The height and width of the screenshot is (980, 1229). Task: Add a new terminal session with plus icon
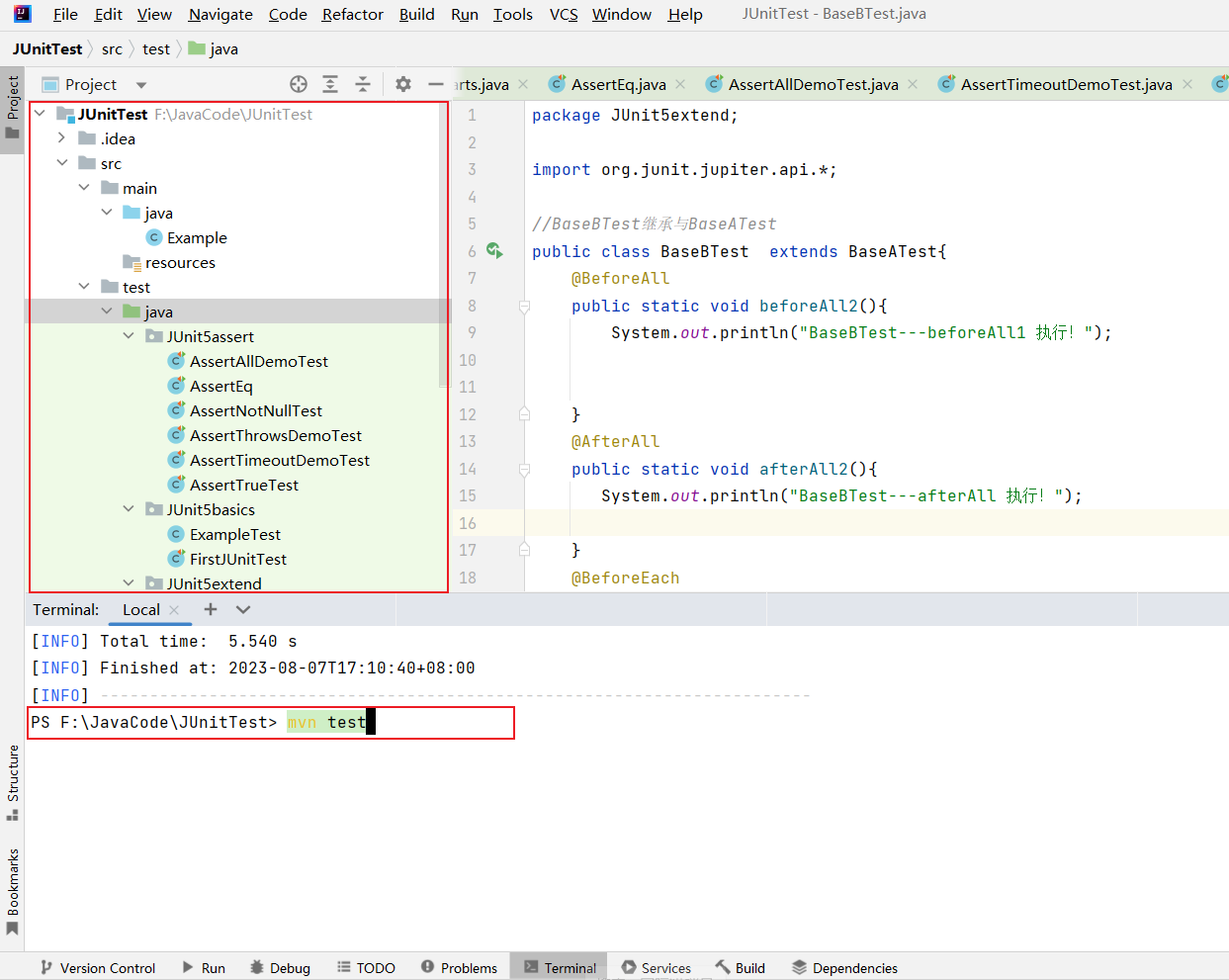tap(211, 609)
